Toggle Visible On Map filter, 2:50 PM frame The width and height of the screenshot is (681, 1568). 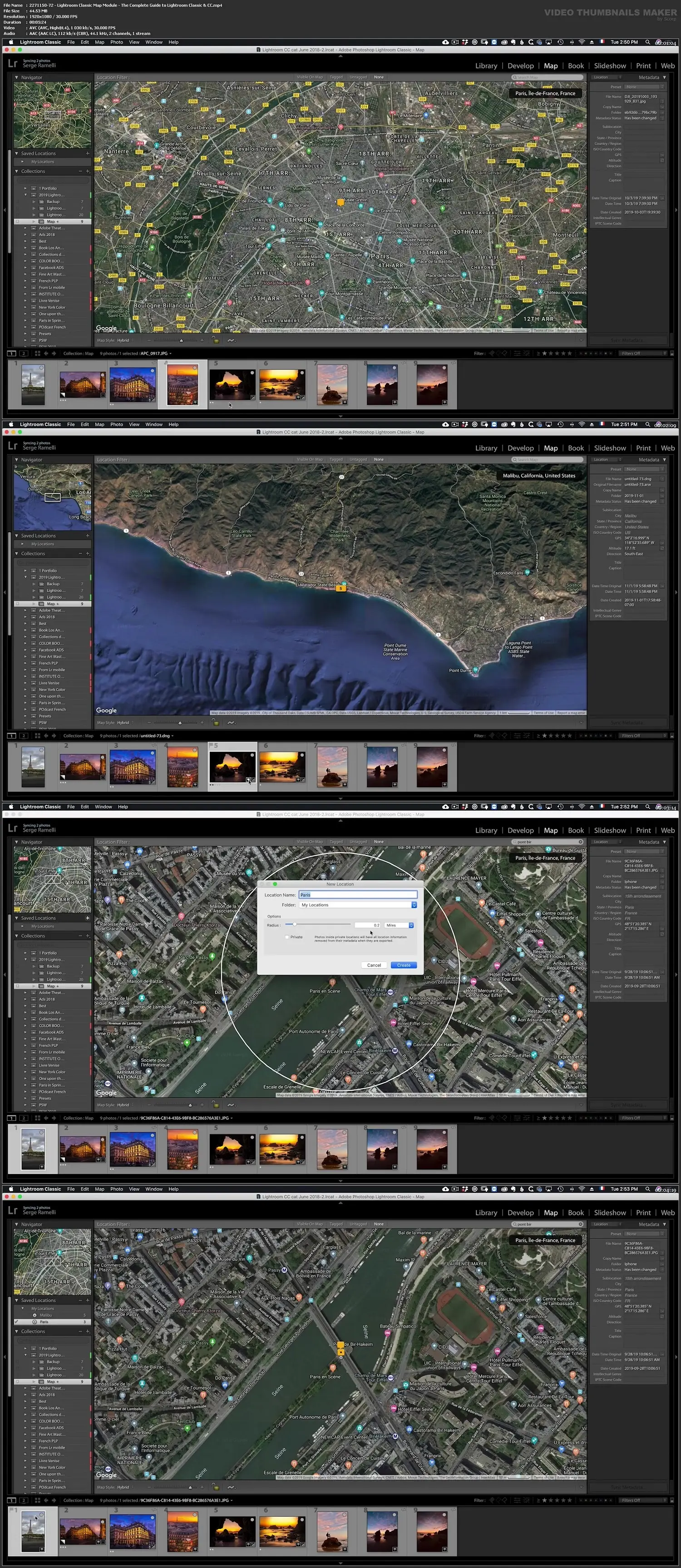[310, 77]
